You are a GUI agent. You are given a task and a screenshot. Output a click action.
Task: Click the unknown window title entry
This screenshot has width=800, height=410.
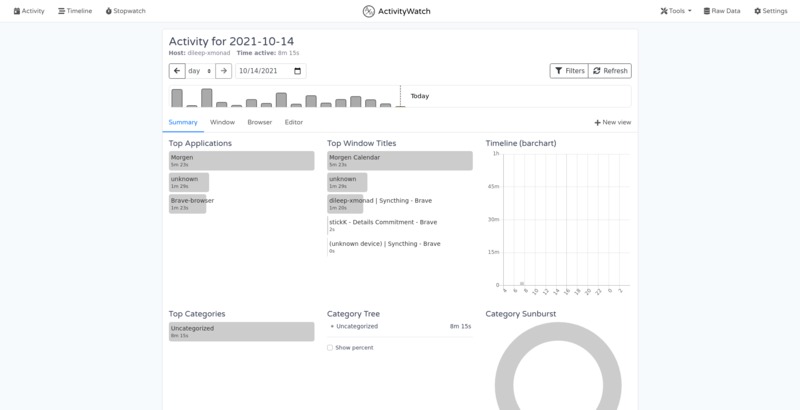click(x=347, y=182)
